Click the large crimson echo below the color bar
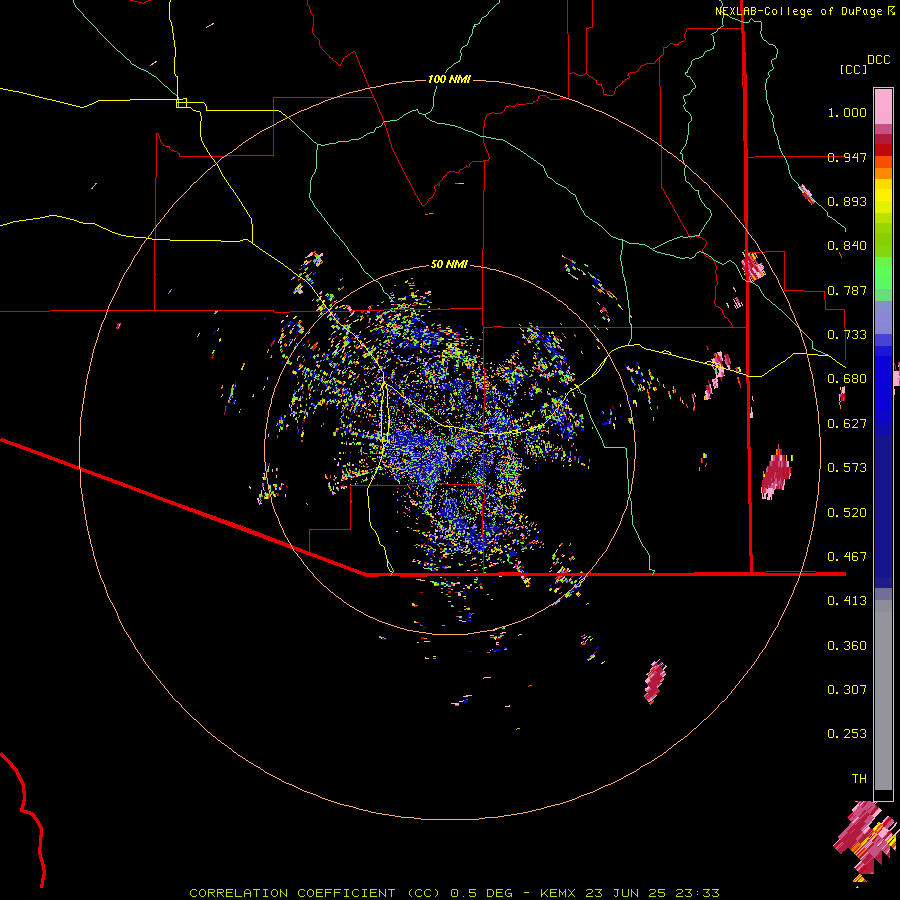900x900 pixels. coord(866,840)
